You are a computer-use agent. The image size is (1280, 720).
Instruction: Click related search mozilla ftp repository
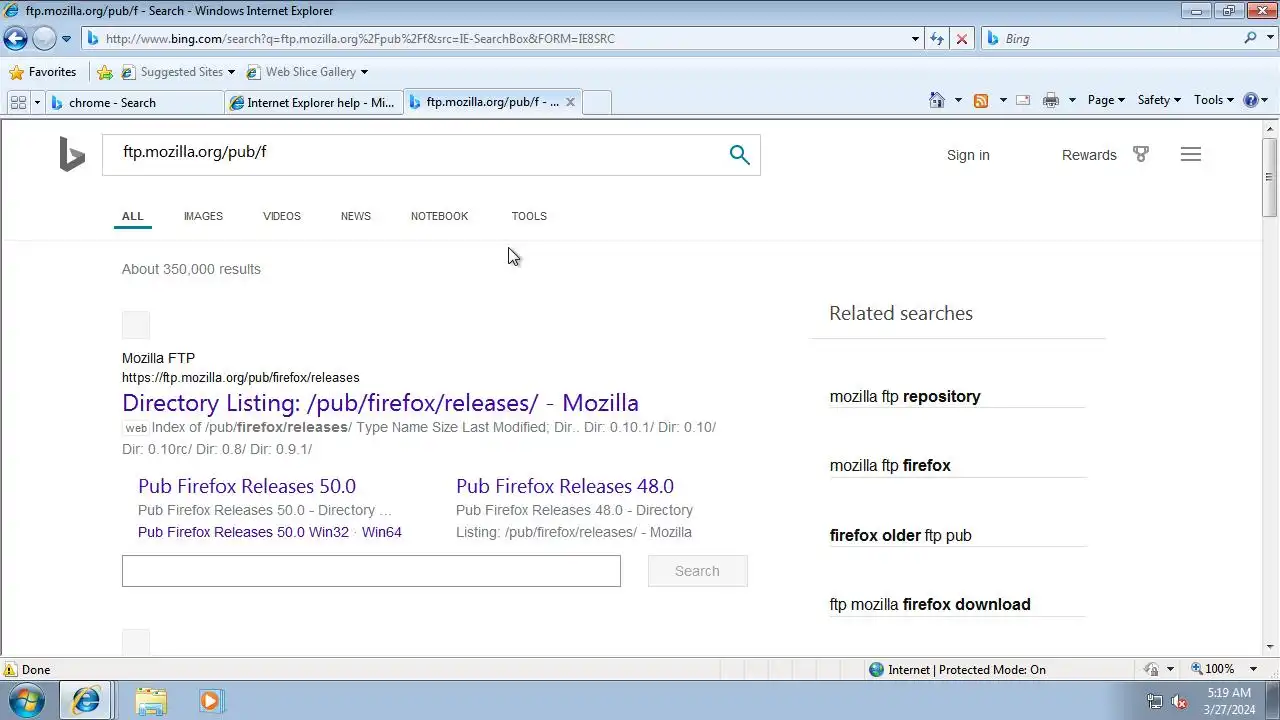(905, 397)
